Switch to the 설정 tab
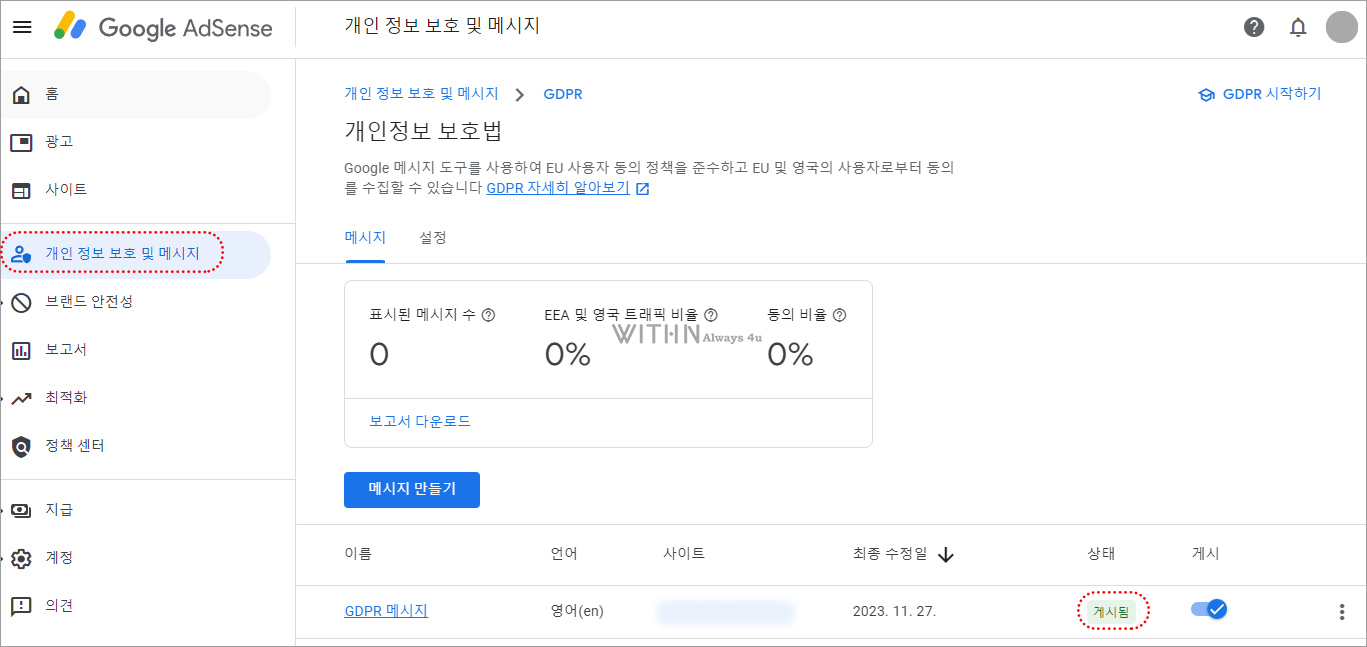1367x647 pixels. pos(432,238)
